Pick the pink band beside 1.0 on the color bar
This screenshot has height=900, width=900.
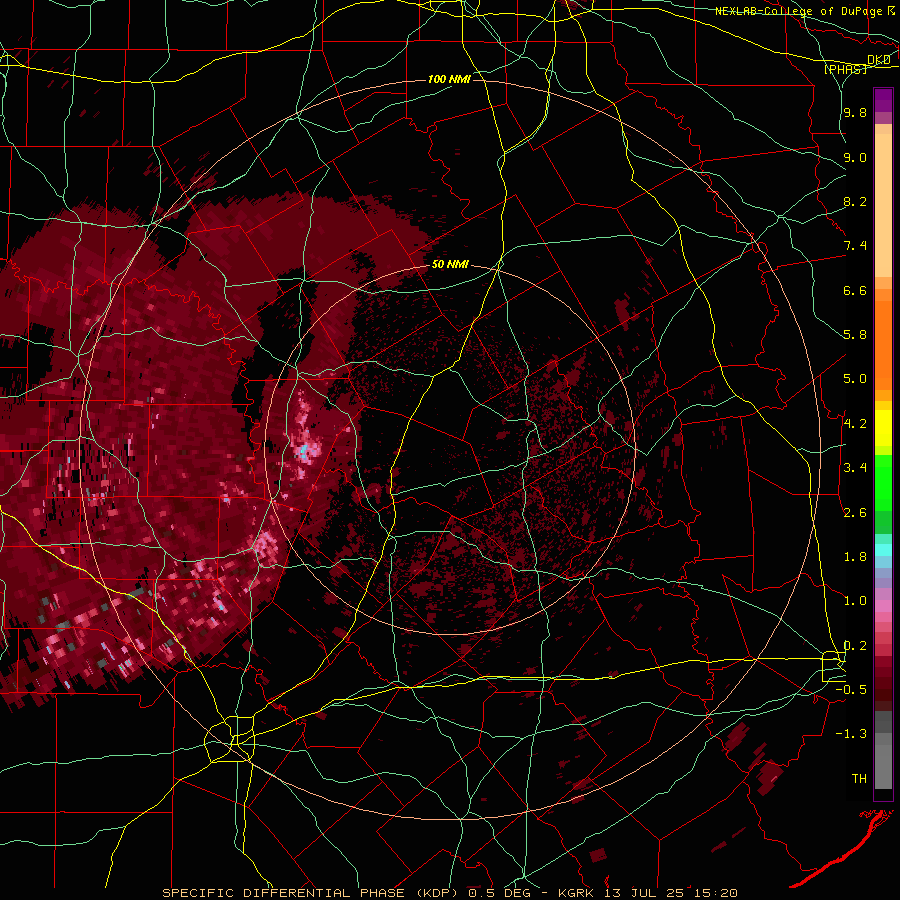coord(883,606)
